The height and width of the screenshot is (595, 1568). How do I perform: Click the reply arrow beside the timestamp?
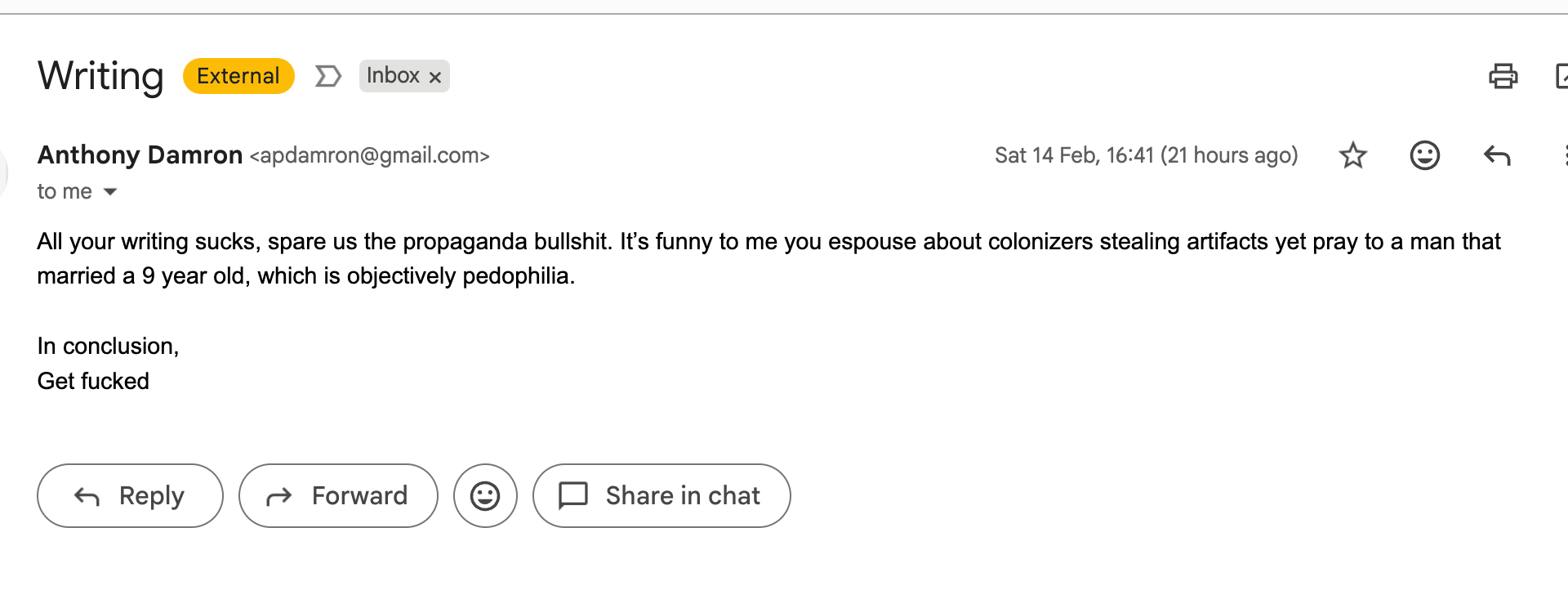pyautogui.click(x=1496, y=155)
